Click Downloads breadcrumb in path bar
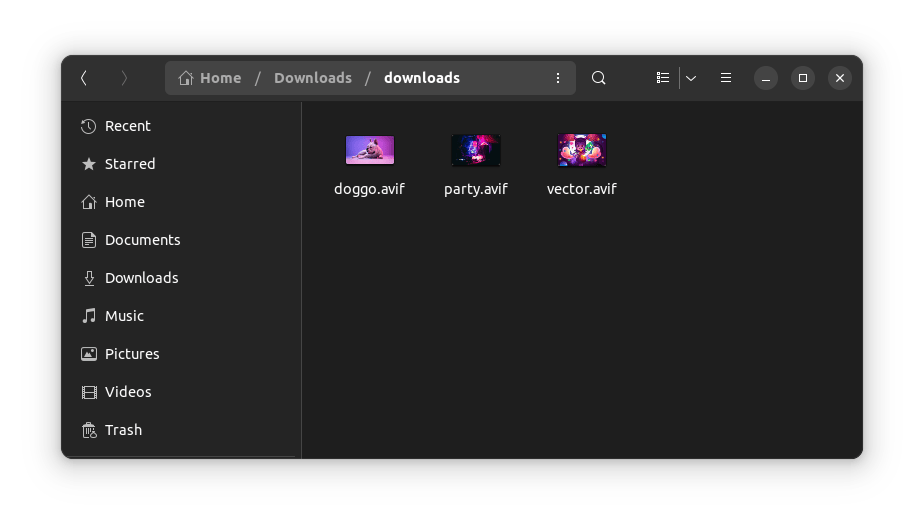This screenshot has width=924, height=526. [312, 78]
